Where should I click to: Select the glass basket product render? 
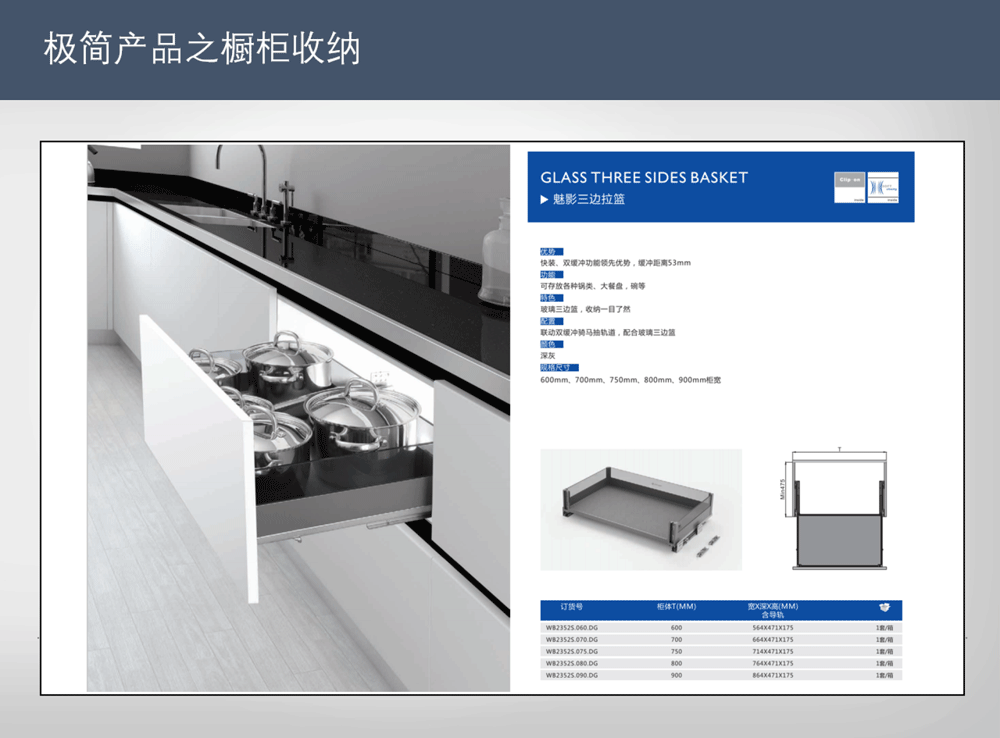[641, 509]
